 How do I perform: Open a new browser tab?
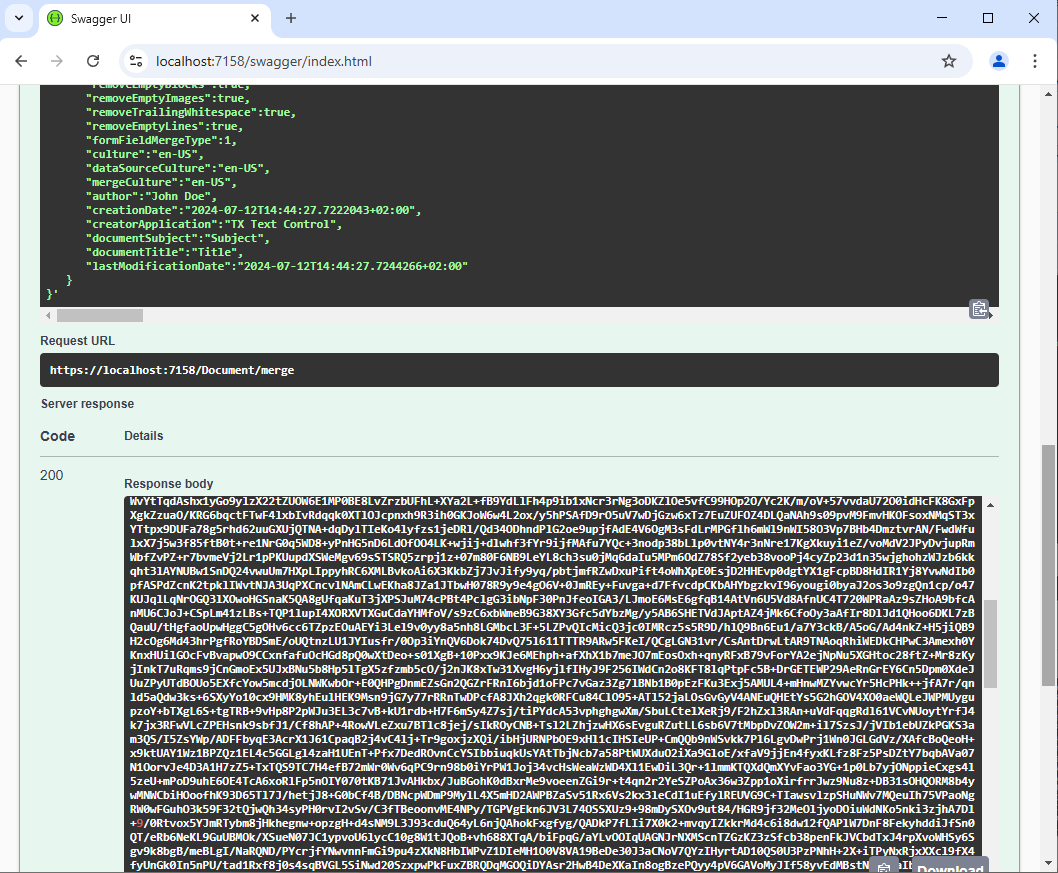[x=290, y=19]
